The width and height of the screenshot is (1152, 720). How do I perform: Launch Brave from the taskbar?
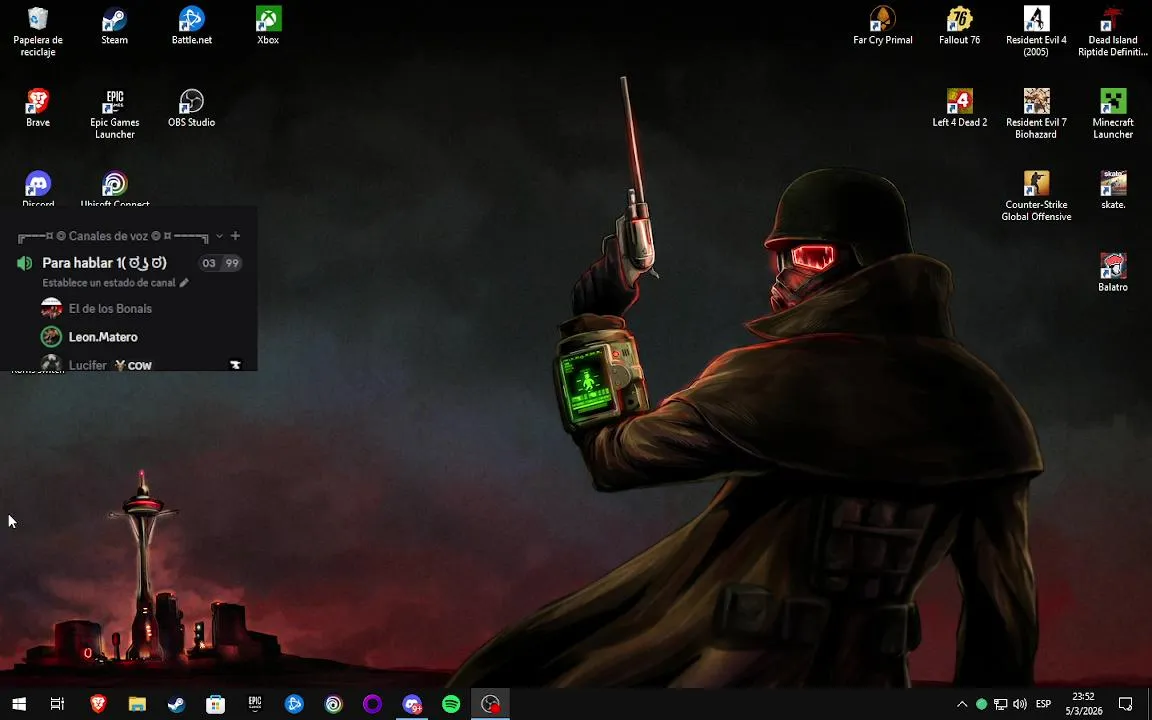pyautogui.click(x=98, y=704)
